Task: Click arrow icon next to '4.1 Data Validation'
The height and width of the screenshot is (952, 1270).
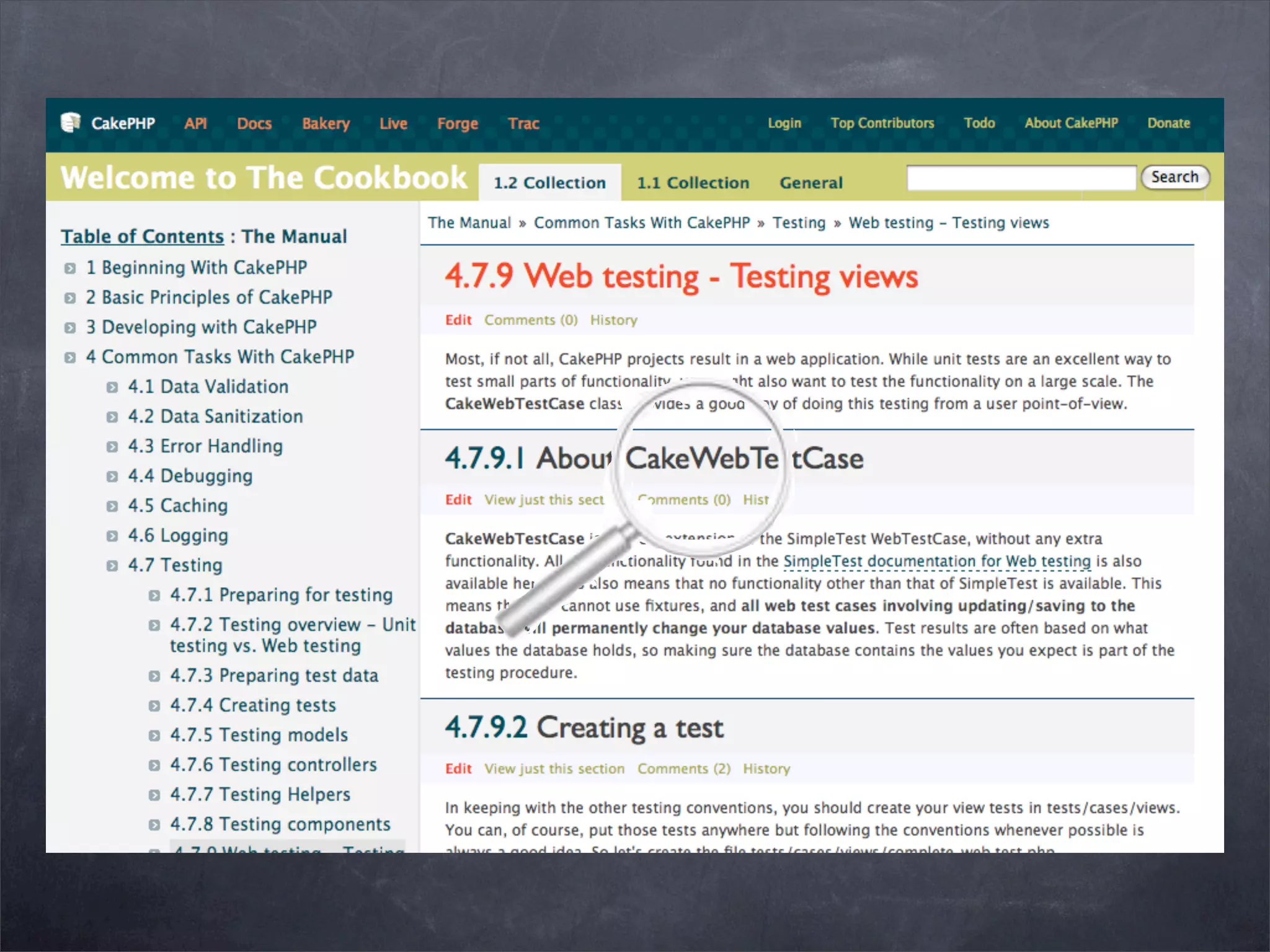Action: click(112, 387)
